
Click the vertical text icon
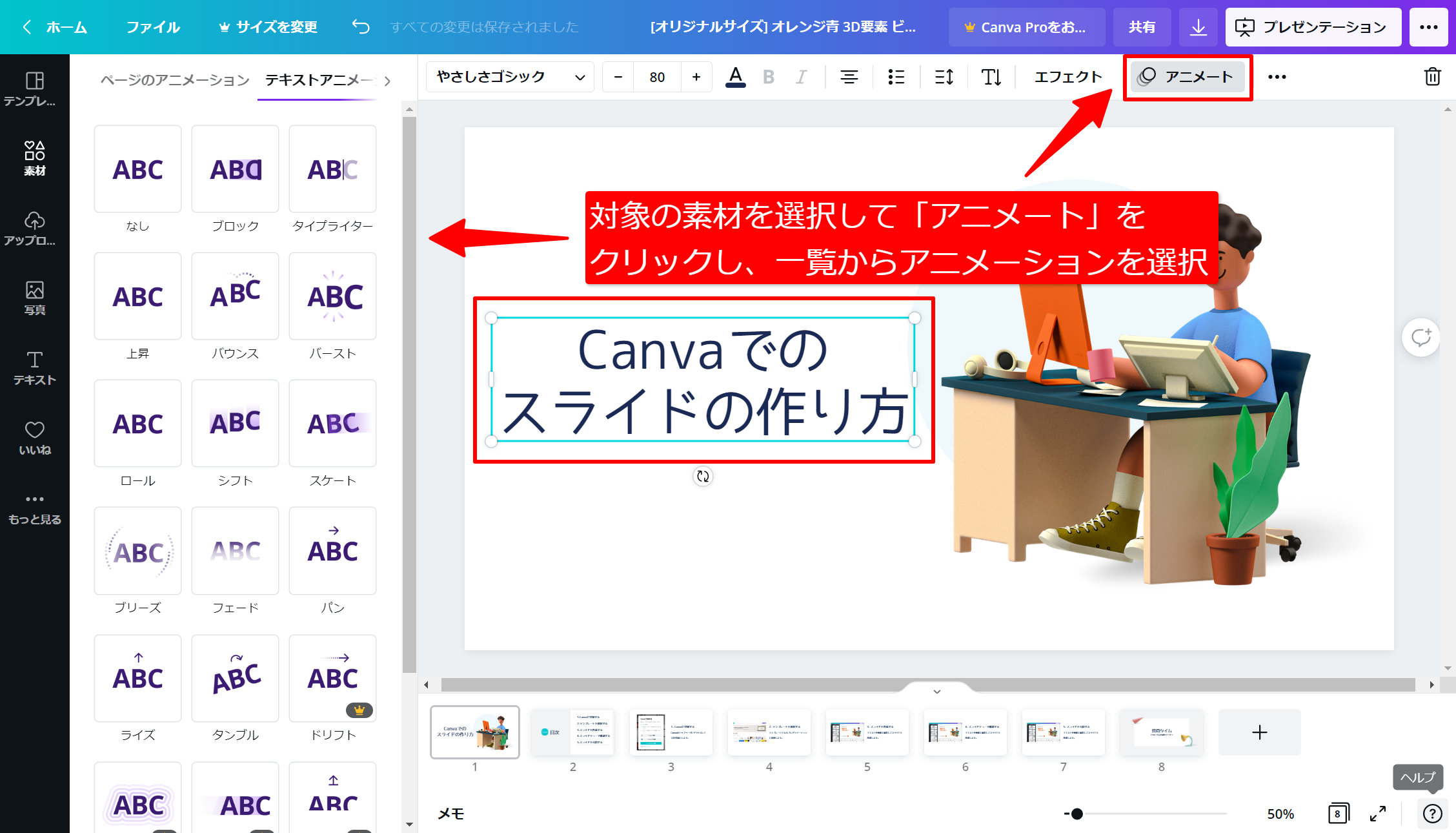click(991, 77)
